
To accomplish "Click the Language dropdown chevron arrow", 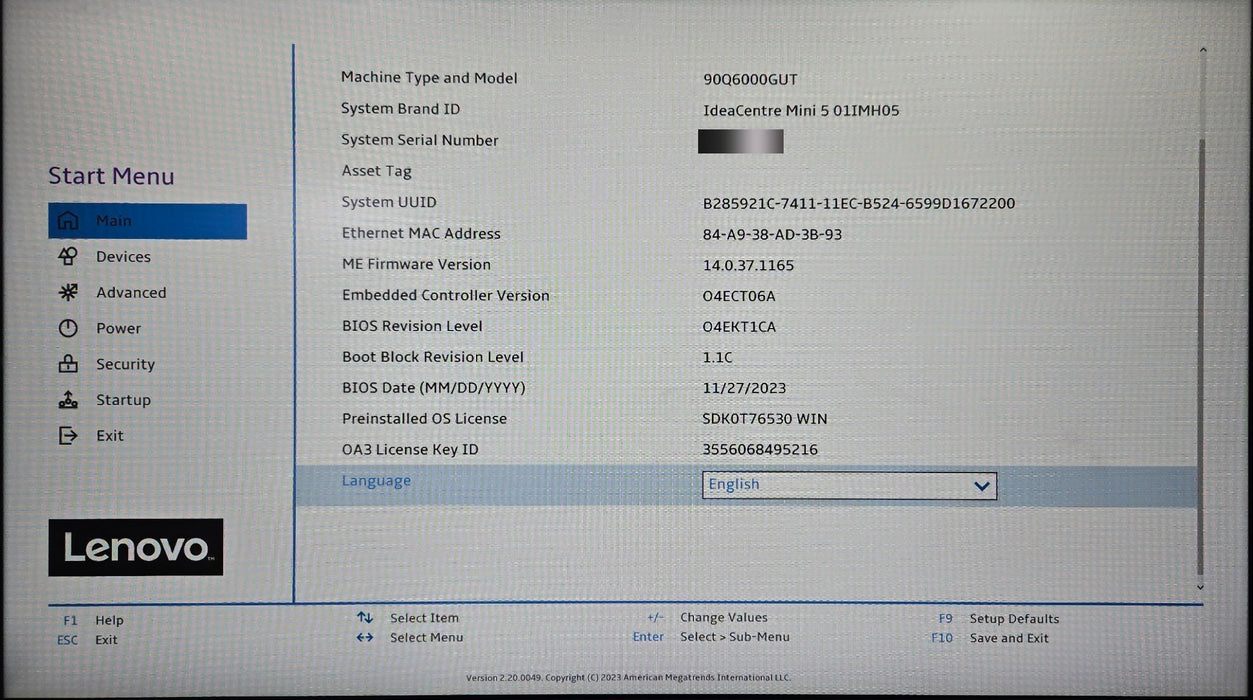I will 982,486.
